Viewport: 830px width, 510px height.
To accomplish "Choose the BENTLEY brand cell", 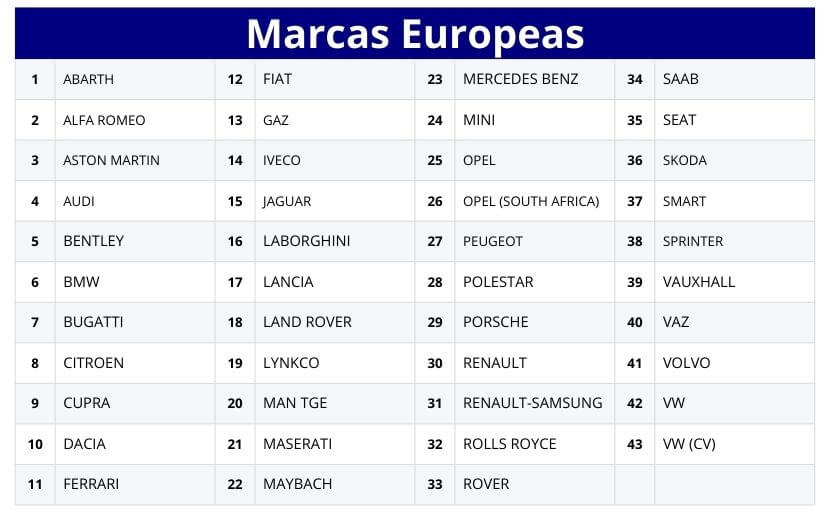I will coord(93,241).
